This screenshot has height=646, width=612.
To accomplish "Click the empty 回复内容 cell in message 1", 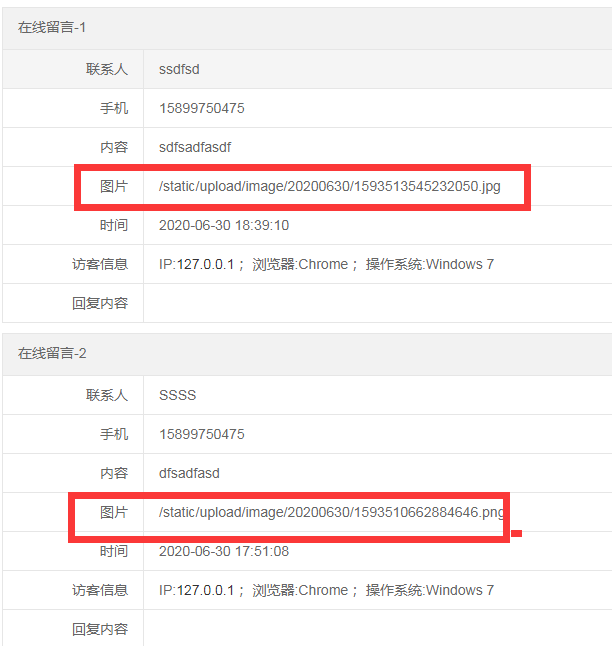I will (x=376, y=303).
